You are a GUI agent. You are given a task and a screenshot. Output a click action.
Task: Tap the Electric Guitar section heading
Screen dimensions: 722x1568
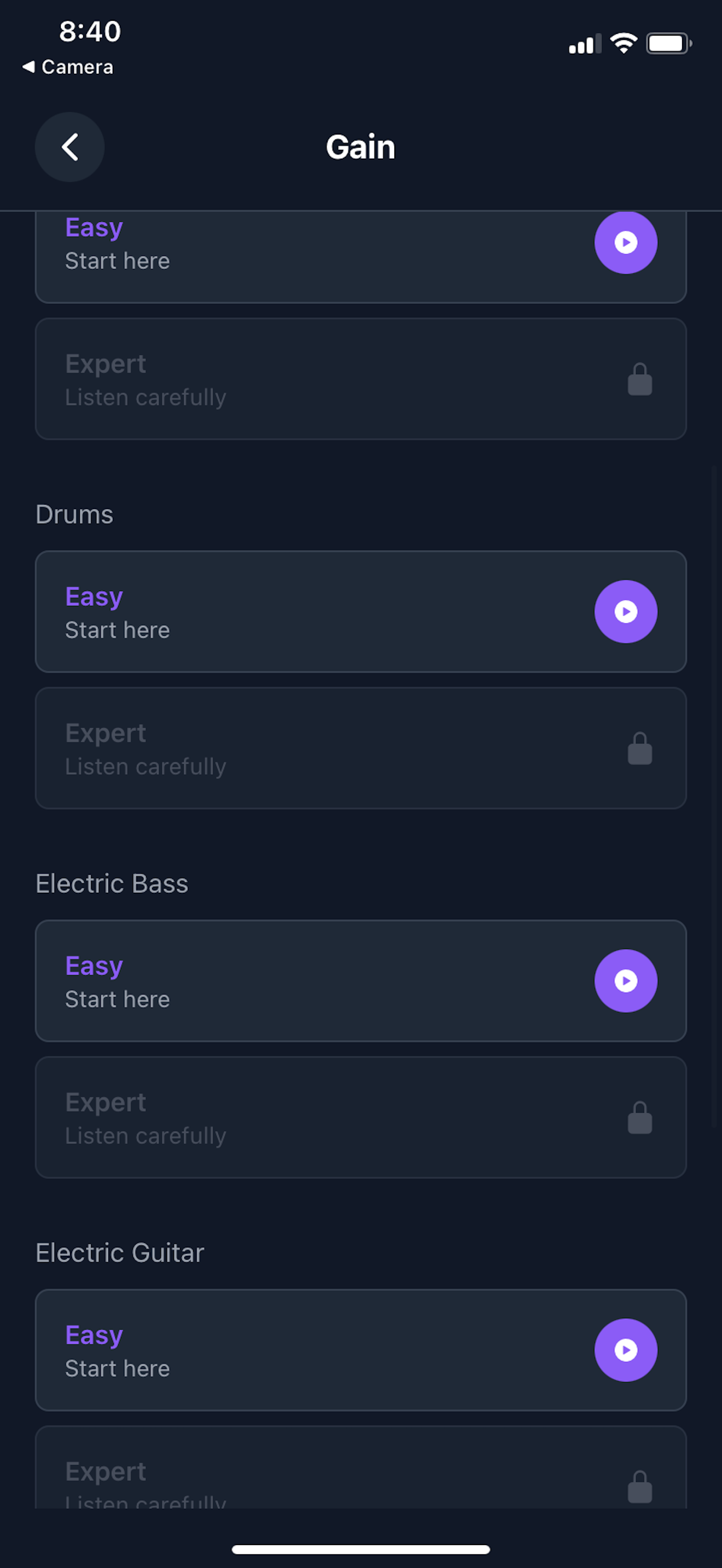pos(120,1253)
